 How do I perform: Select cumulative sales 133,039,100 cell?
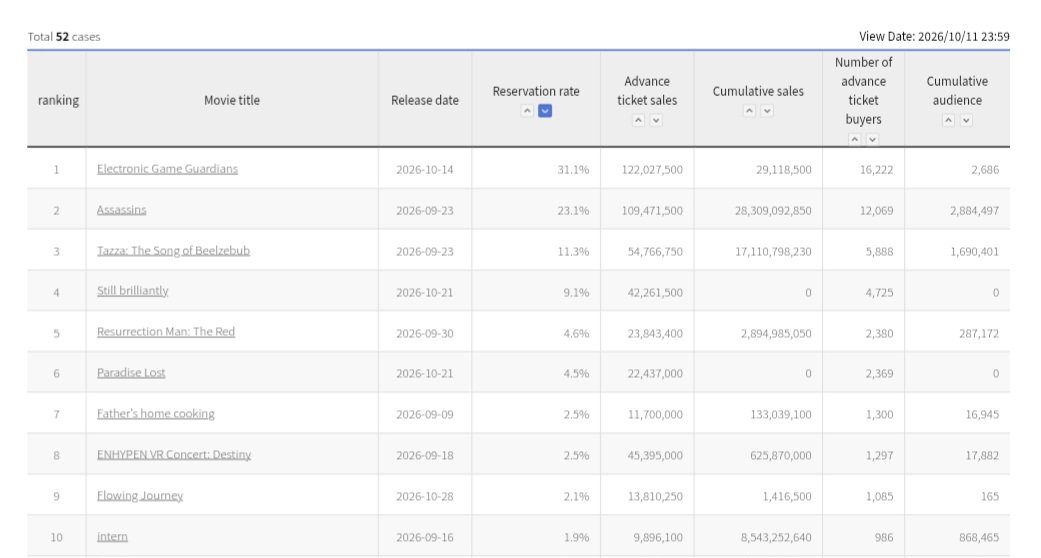pos(758,415)
